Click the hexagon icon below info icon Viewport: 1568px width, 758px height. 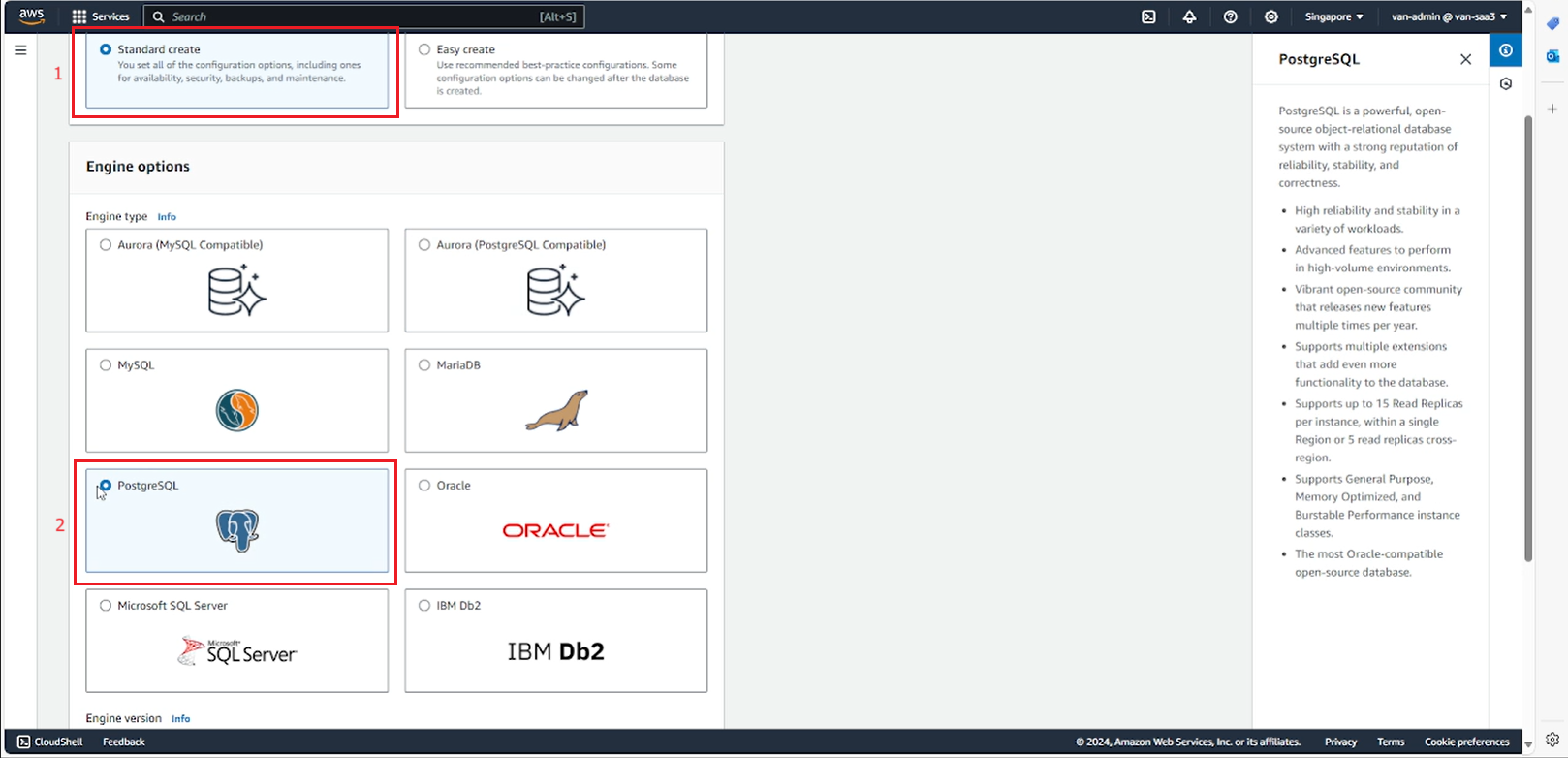point(1505,84)
